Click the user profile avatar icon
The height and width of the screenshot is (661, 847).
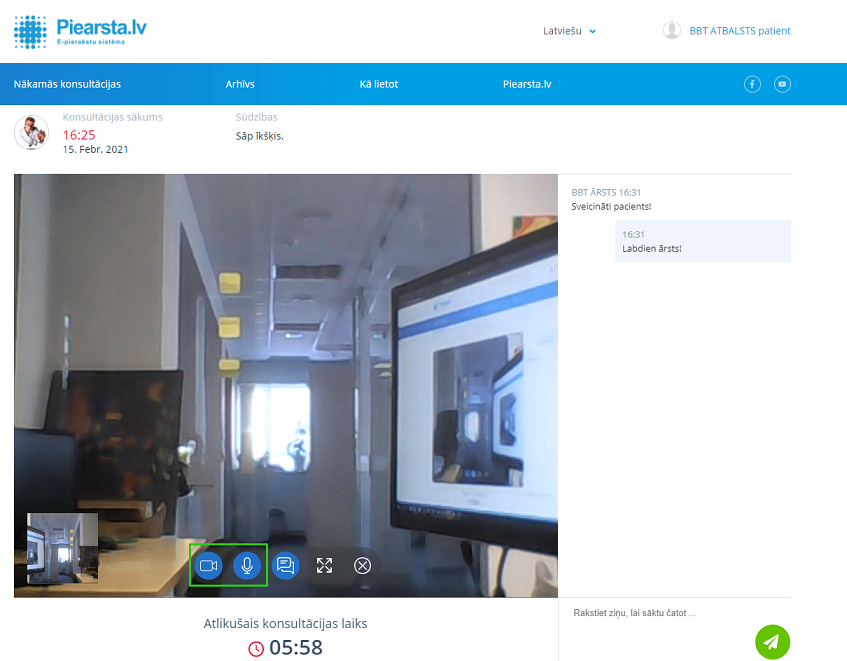pyautogui.click(x=672, y=31)
